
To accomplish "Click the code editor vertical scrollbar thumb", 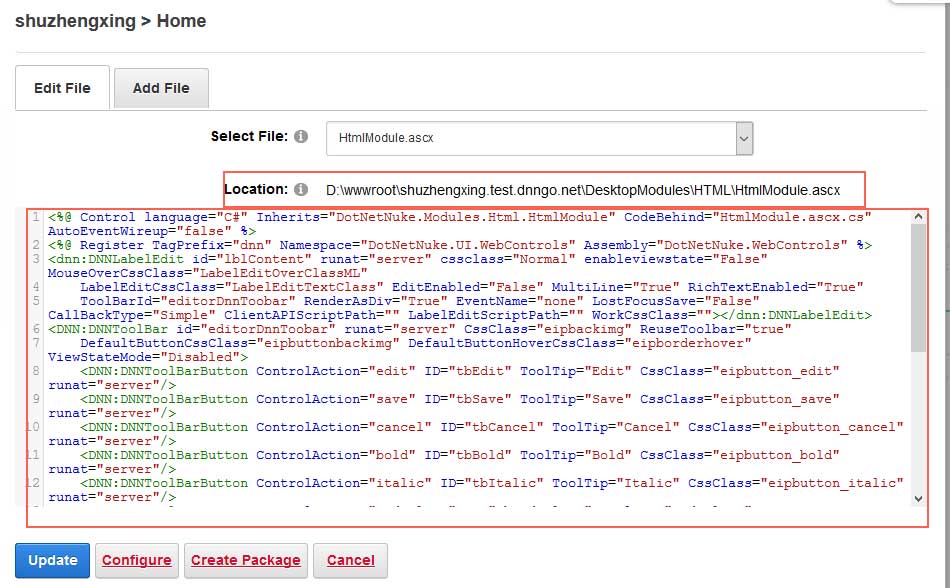I will (918, 288).
